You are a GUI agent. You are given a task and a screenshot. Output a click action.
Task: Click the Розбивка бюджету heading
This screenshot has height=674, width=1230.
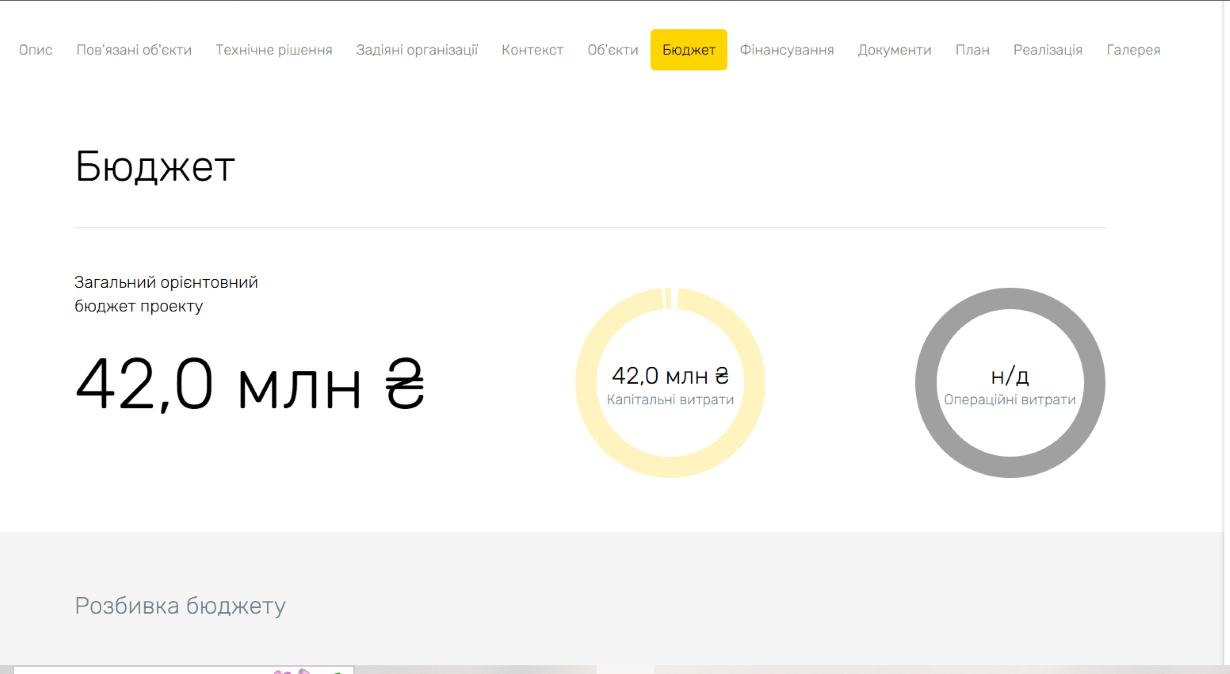(180, 606)
